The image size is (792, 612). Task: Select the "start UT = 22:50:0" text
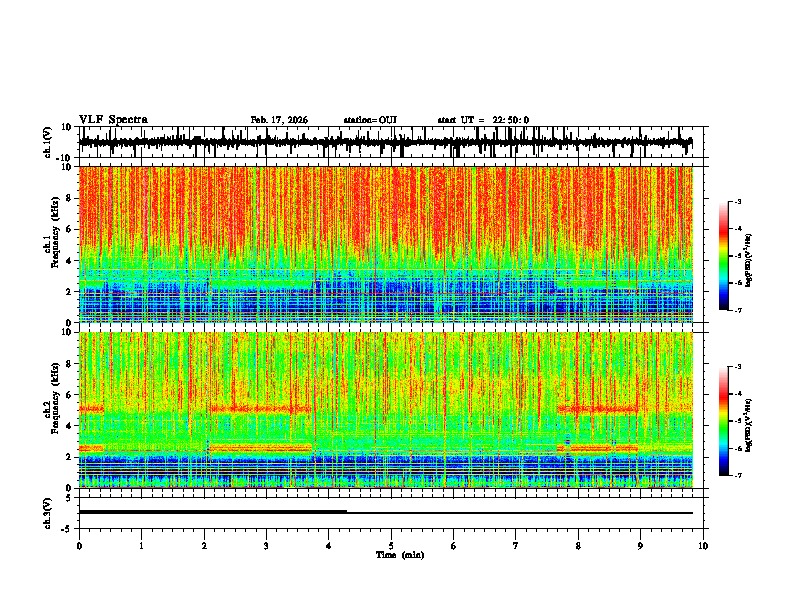483,120
